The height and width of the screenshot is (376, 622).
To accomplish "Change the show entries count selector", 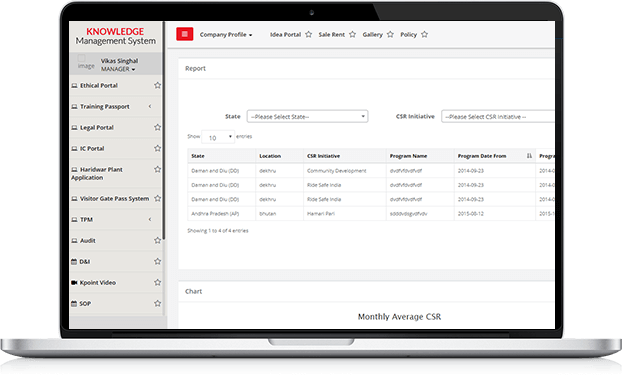I will [218, 137].
